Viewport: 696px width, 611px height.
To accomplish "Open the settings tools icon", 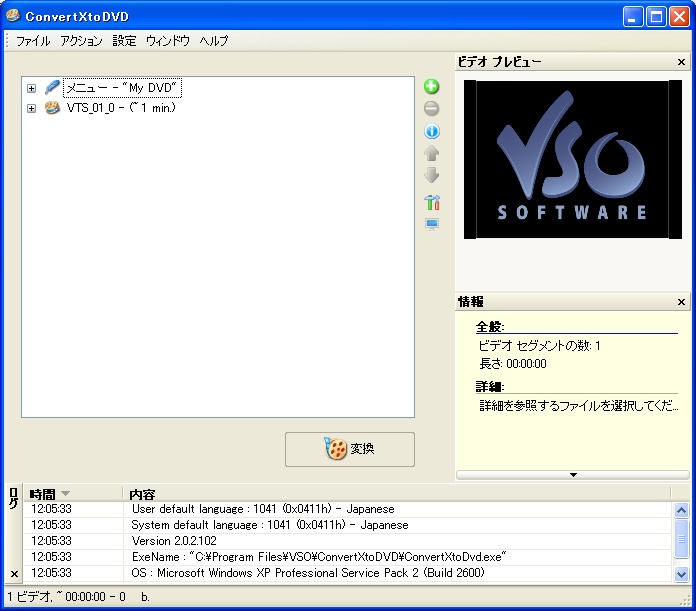I will pos(432,203).
